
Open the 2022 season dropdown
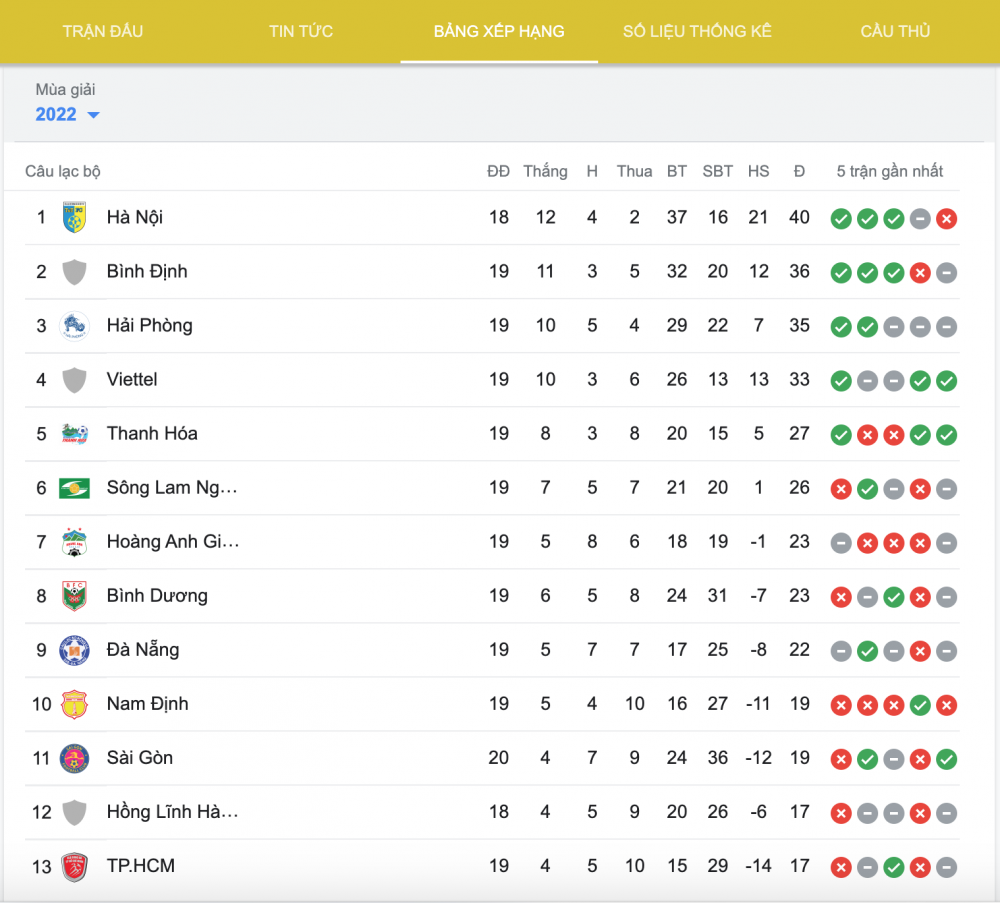(67, 114)
